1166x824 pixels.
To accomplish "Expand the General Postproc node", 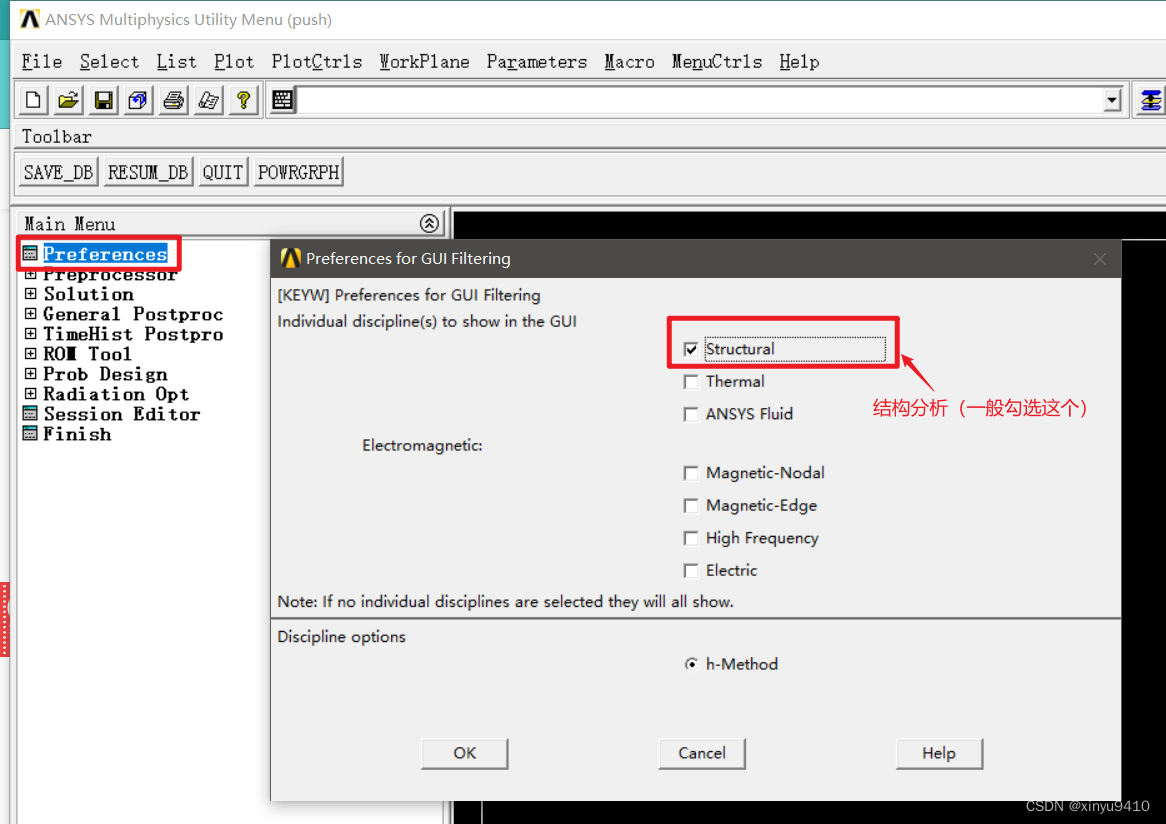I will (x=30, y=314).
